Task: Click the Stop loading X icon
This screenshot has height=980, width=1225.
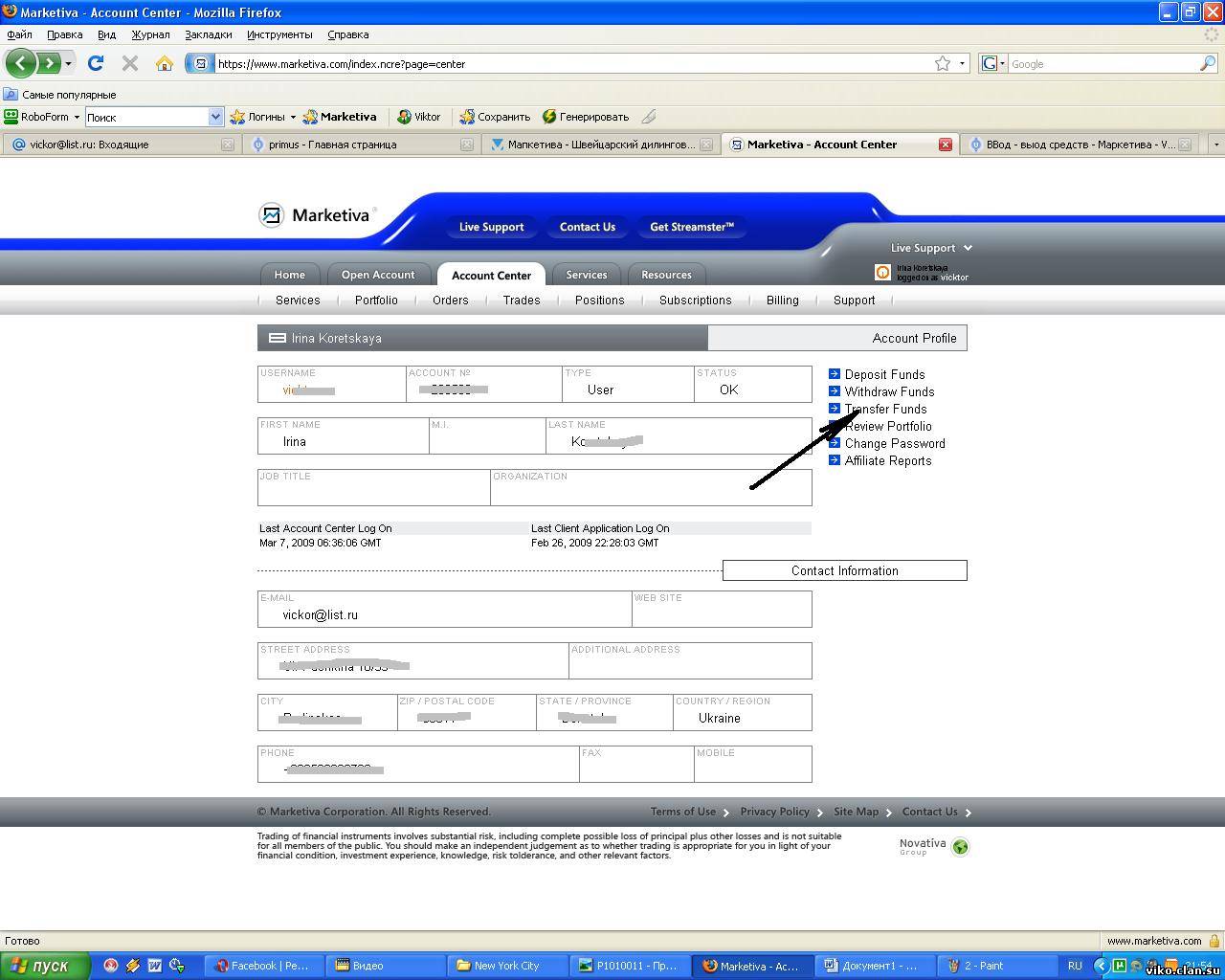Action: pos(130,63)
